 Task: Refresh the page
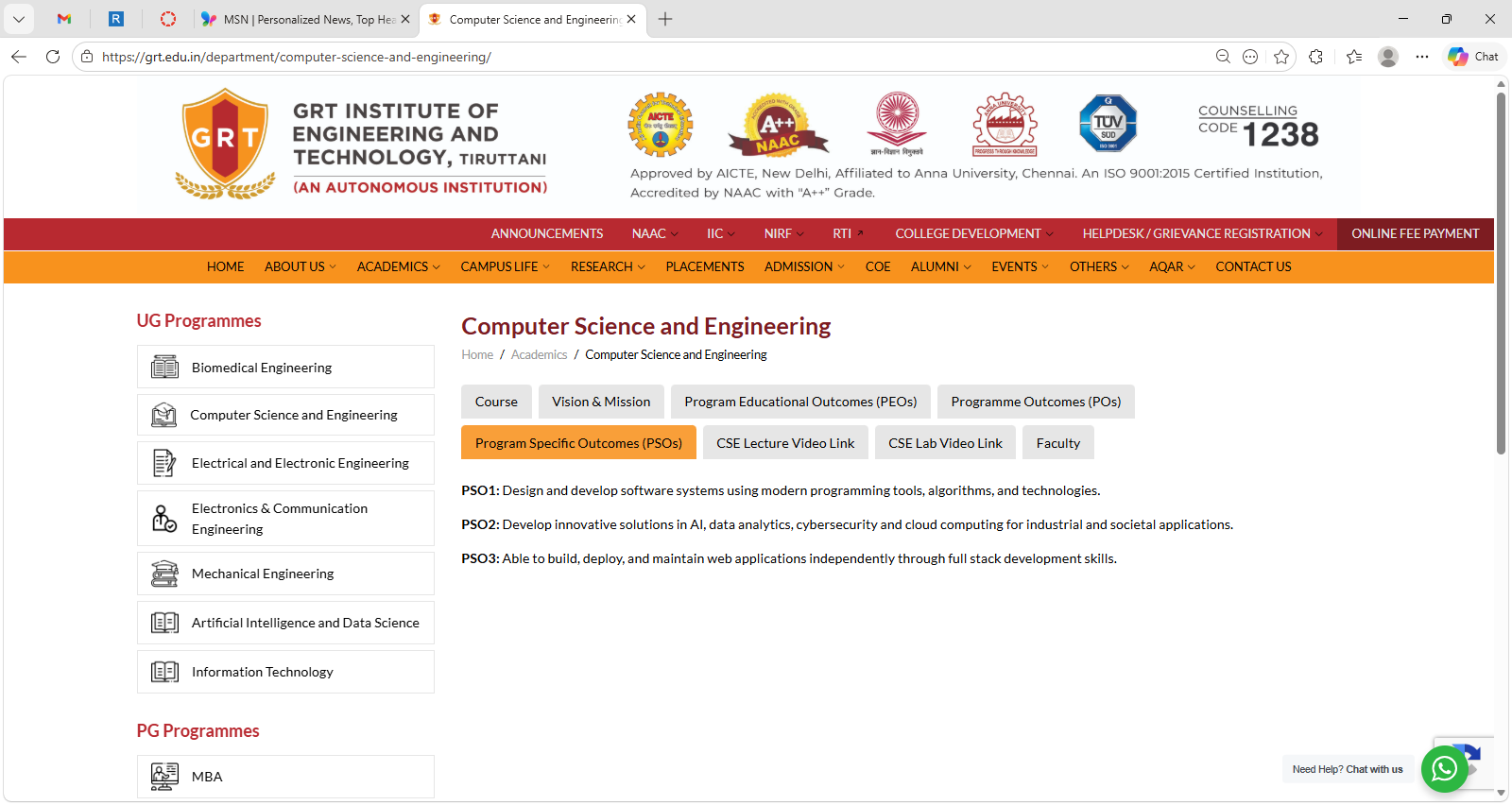click(53, 57)
